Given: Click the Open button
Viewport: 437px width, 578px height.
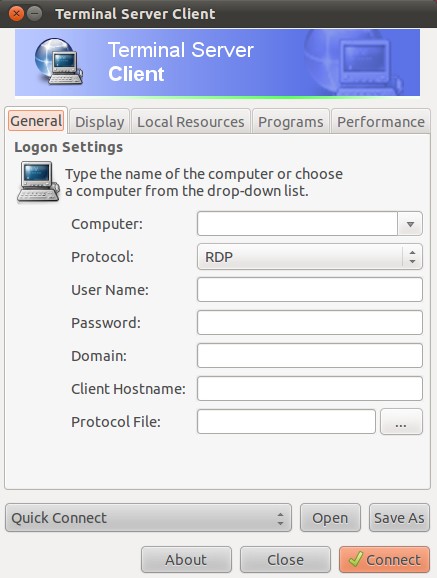Looking at the screenshot, I should [x=330, y=518].
